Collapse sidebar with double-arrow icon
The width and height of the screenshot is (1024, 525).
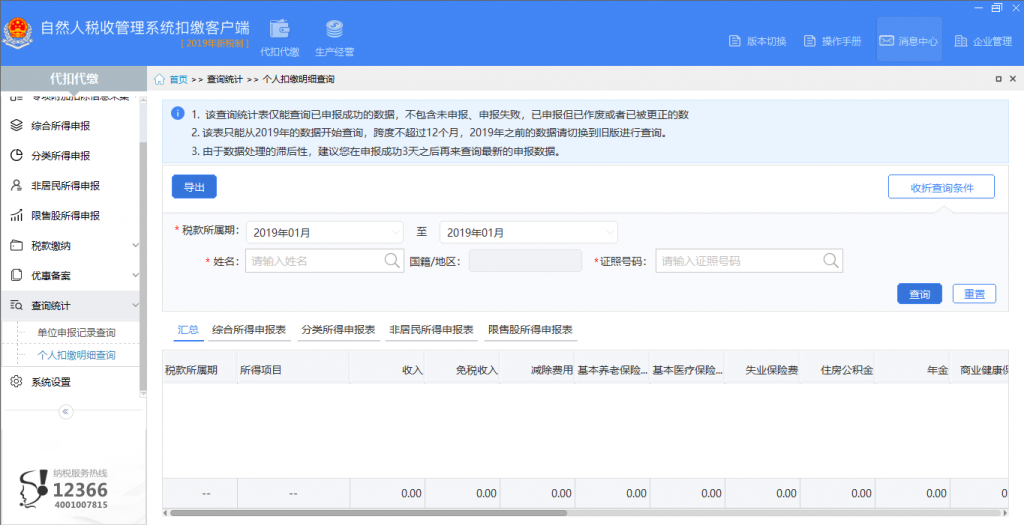pyautogui.click(x=65, y=411)
